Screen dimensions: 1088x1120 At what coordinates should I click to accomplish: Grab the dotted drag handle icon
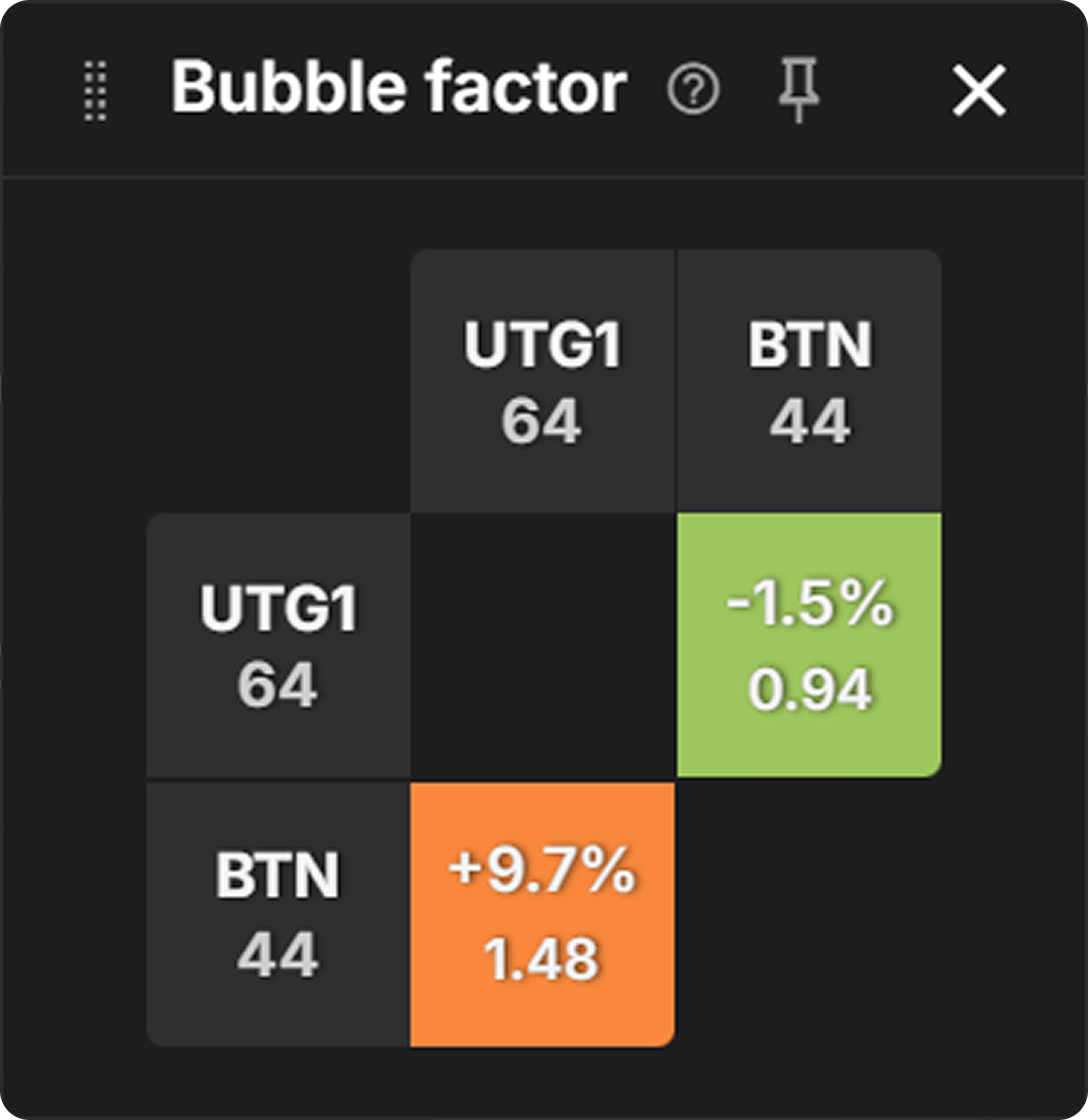tap(95, 91)
